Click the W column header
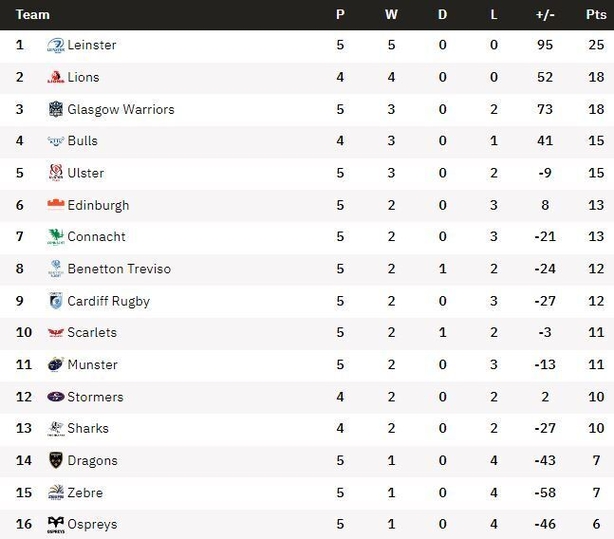The width and height of the screenshot is (614, 539). [x=391, y=14]
